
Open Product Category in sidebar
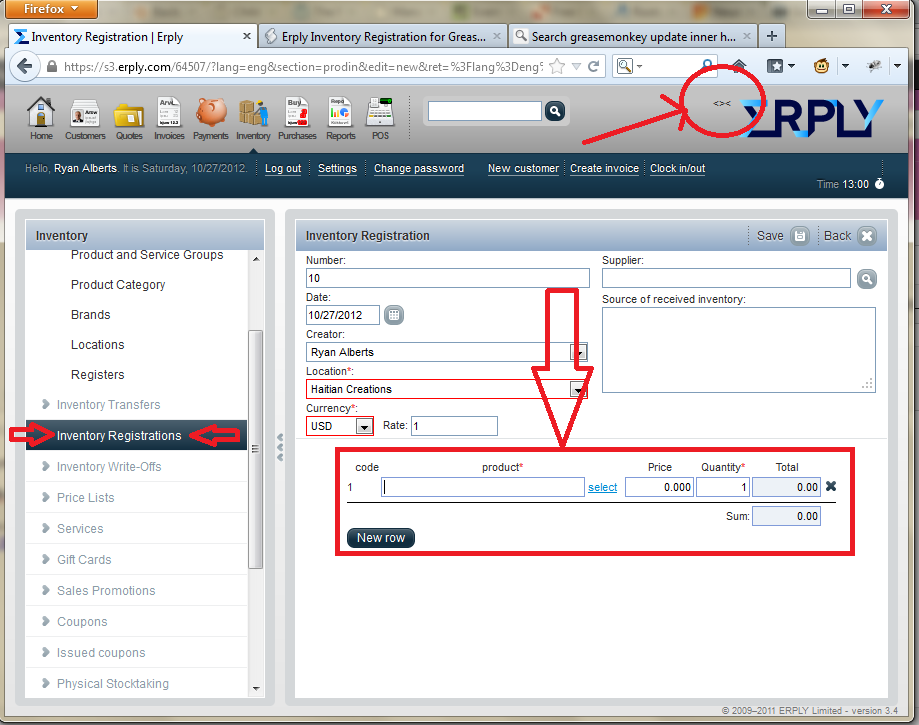coord(118,285)
